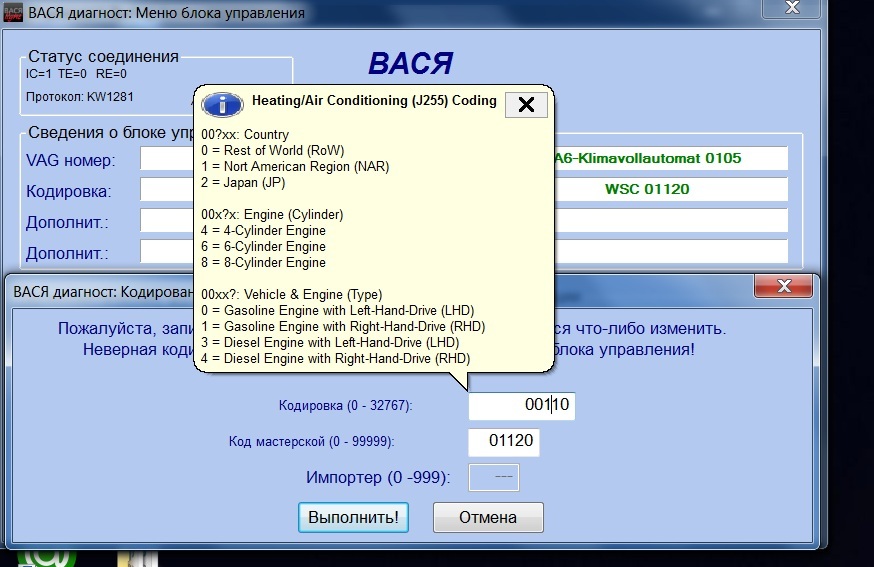Image resolution: width=874 pixels, height=567 pixels.
Task: Click the 'Протокол: KW1281' status text
Action: [80, 97]
